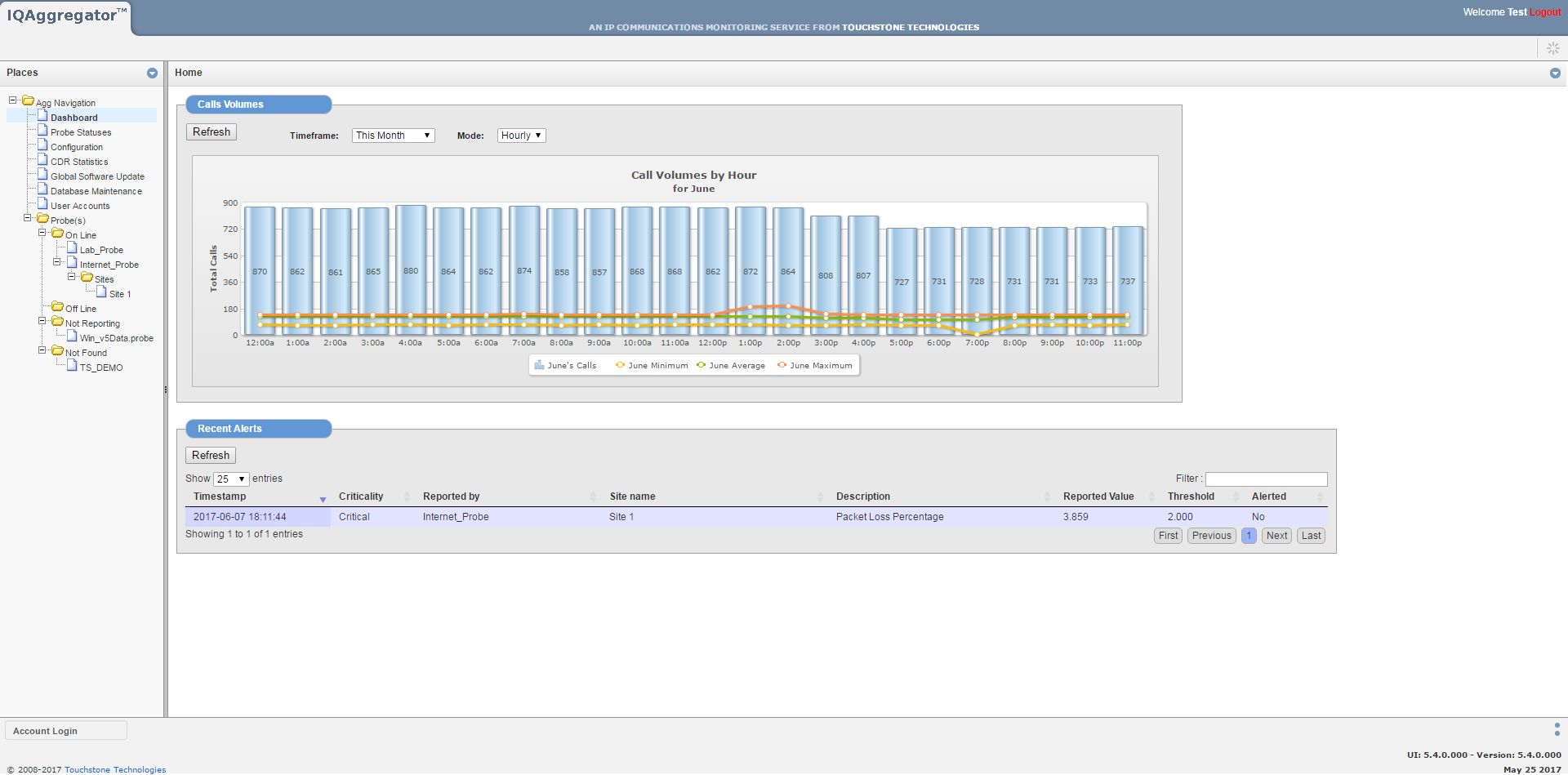Screen dimensions: 1568x775
Task: Toggle June Average series in legend
Action: coord(731,366)
